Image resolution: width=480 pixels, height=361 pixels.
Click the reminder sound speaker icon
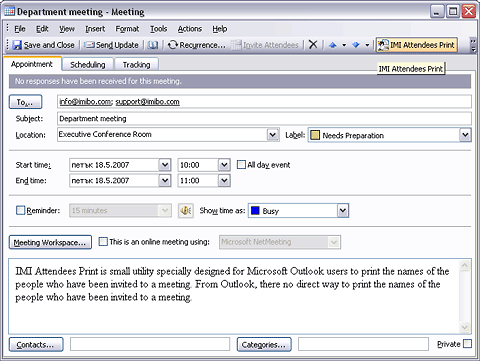[186, 211]
